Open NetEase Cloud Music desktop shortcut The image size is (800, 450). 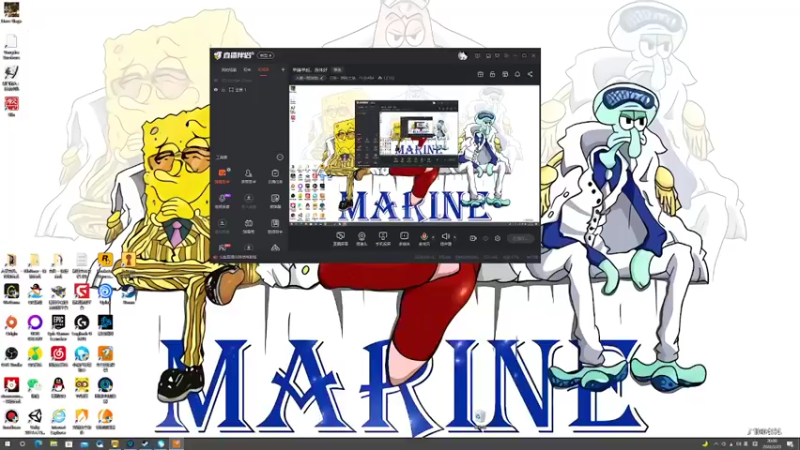point(58,357)
